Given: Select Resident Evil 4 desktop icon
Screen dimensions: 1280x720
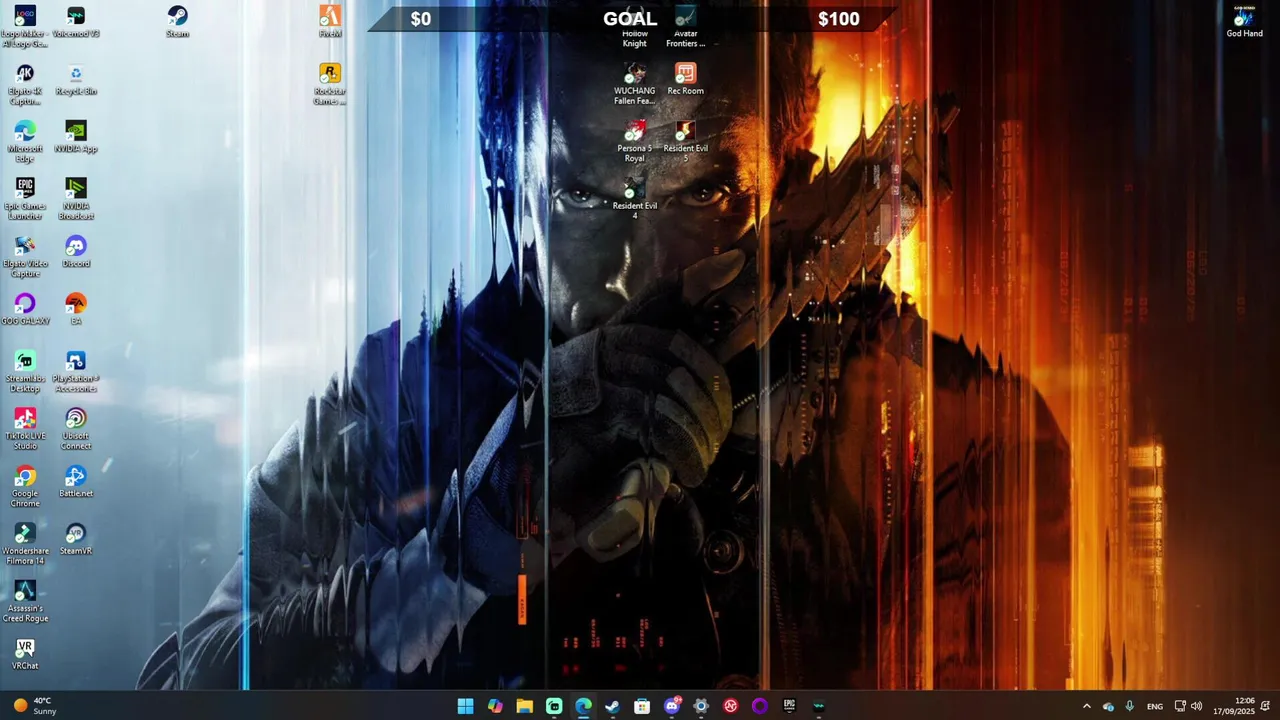Looking at the screenshot, I should (635, 199).
